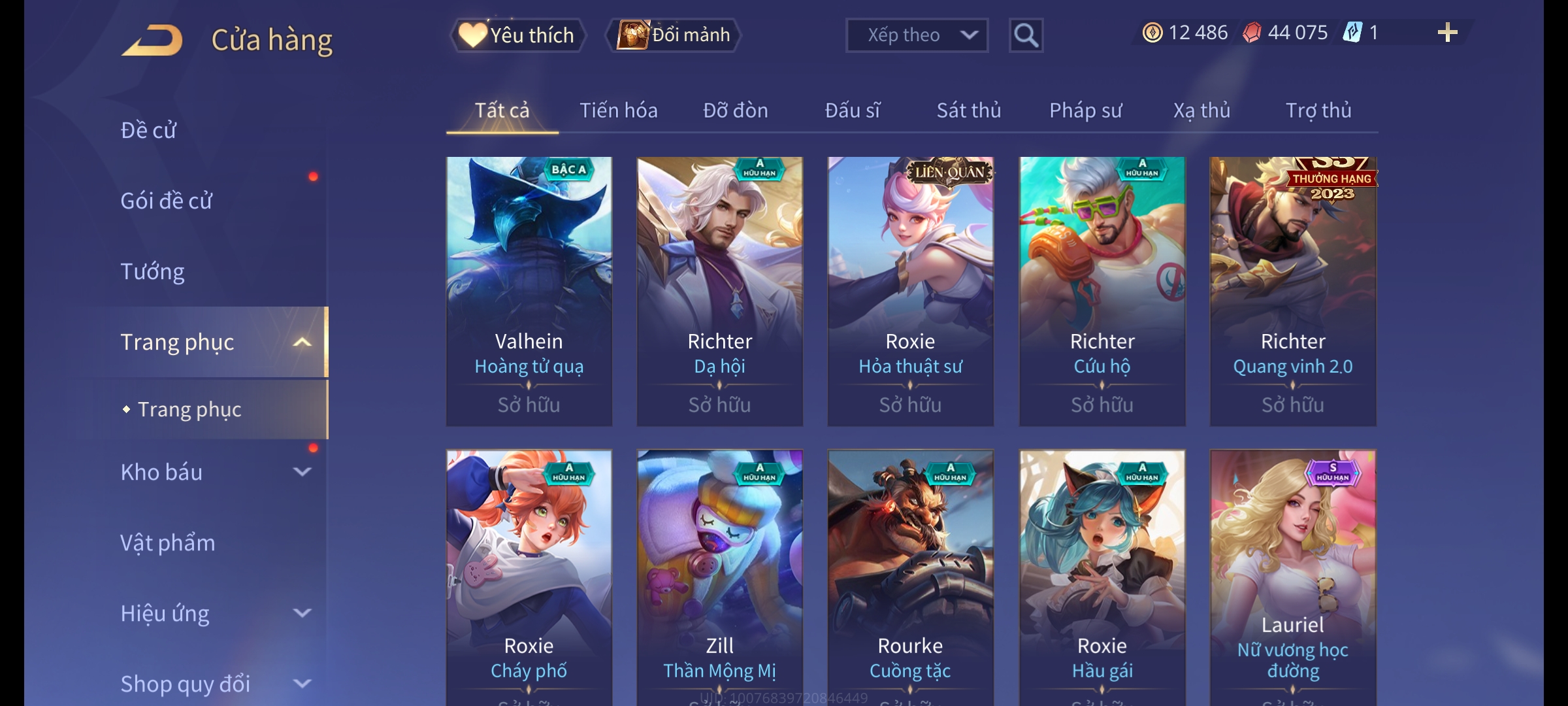Switch to the Tiến hóa tab
Viewport: 1568px width, 706px height.
[618, 110]
